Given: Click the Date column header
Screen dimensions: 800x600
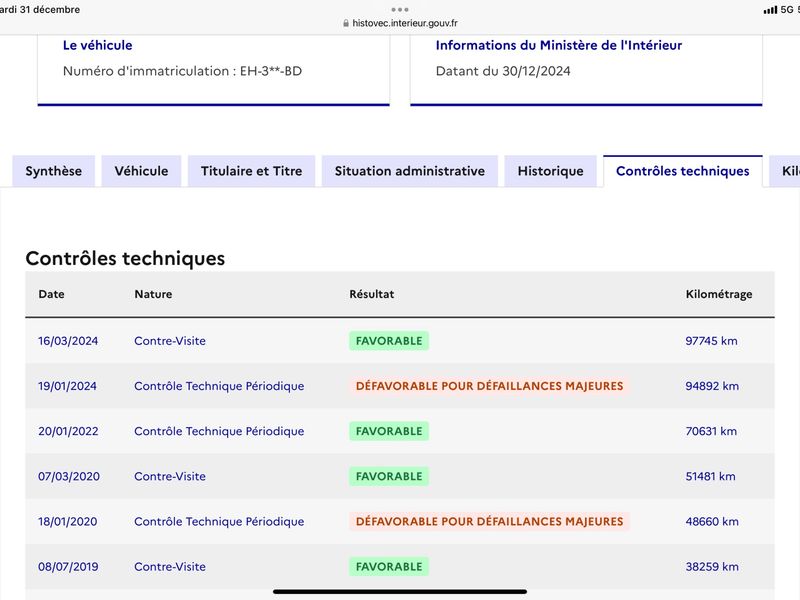Looking at the screenshot, I should point(52,294).
